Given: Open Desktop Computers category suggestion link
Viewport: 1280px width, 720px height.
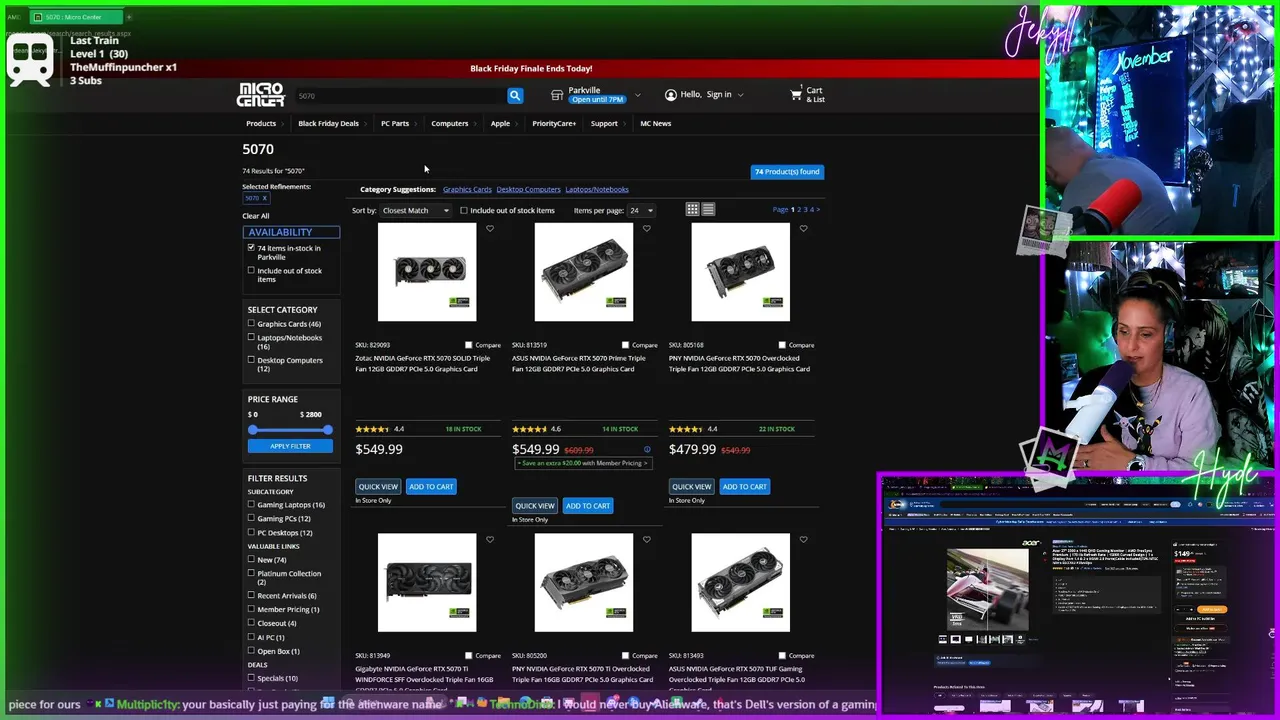Looking at the screenshot, I should click(528, 189).
